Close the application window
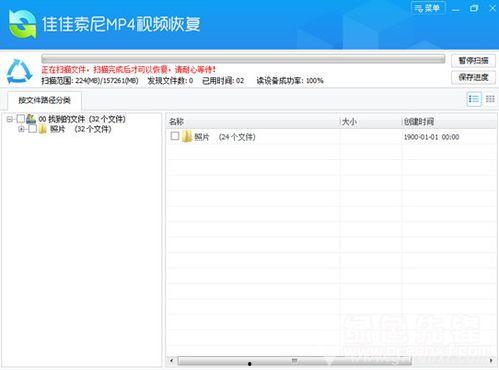This screenshot has width=499, height=370. coord(492,9)
